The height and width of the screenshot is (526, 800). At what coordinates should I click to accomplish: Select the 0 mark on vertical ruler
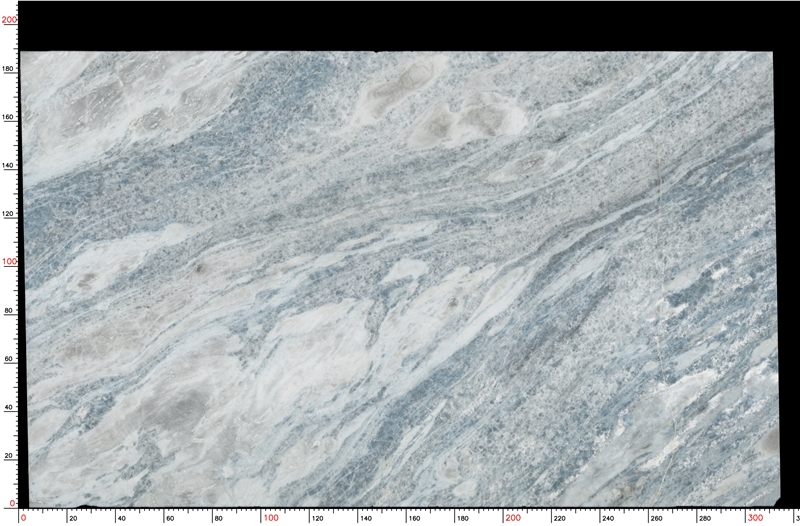(x=13, y=504)
